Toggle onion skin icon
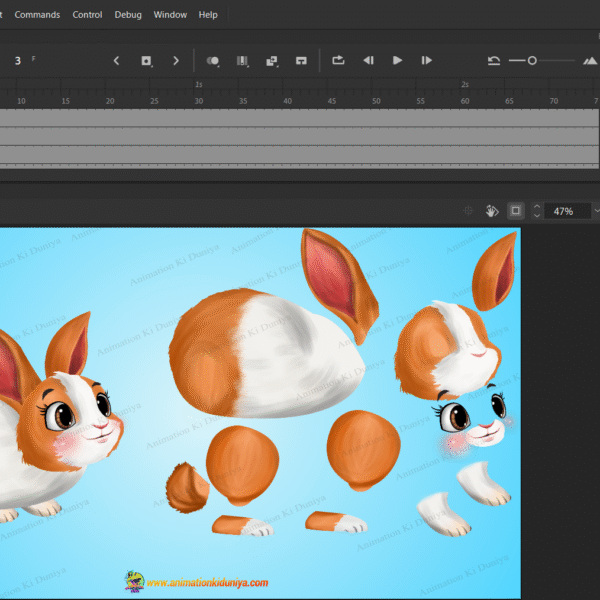 213,60
